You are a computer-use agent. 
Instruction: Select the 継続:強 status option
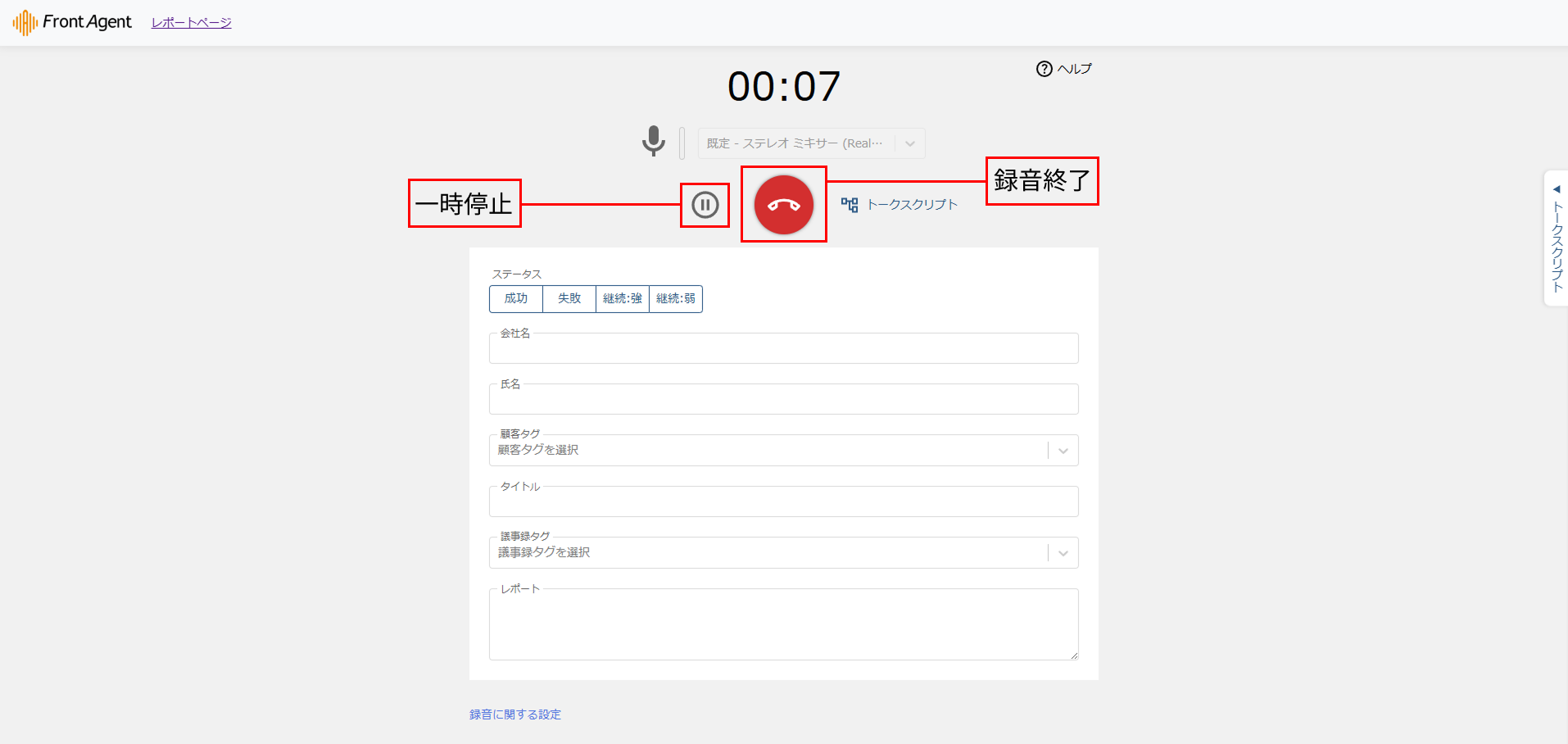(x=623, y=299)
